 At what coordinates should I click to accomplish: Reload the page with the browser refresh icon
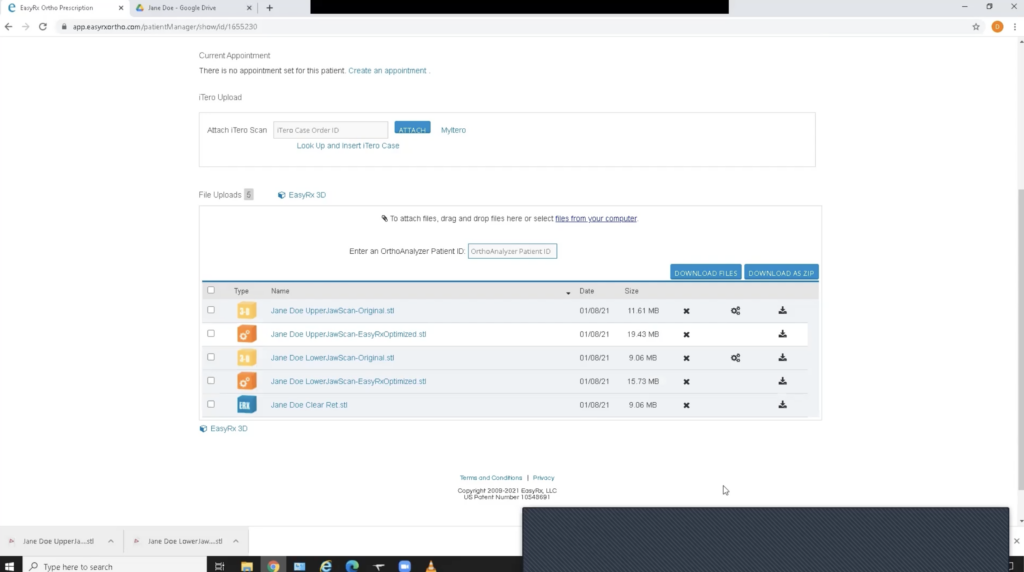pyautogui.click(x=43, y=27)
